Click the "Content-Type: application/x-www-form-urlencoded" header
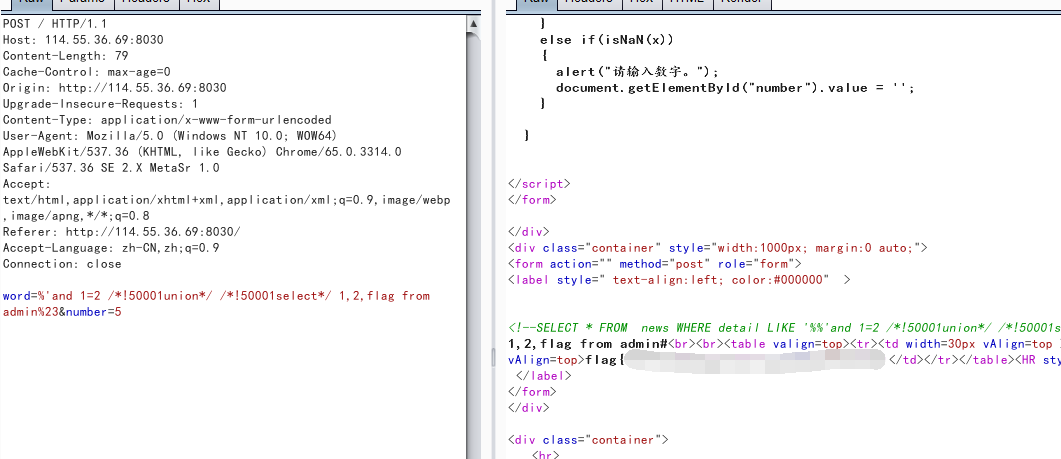 point(167,120)
